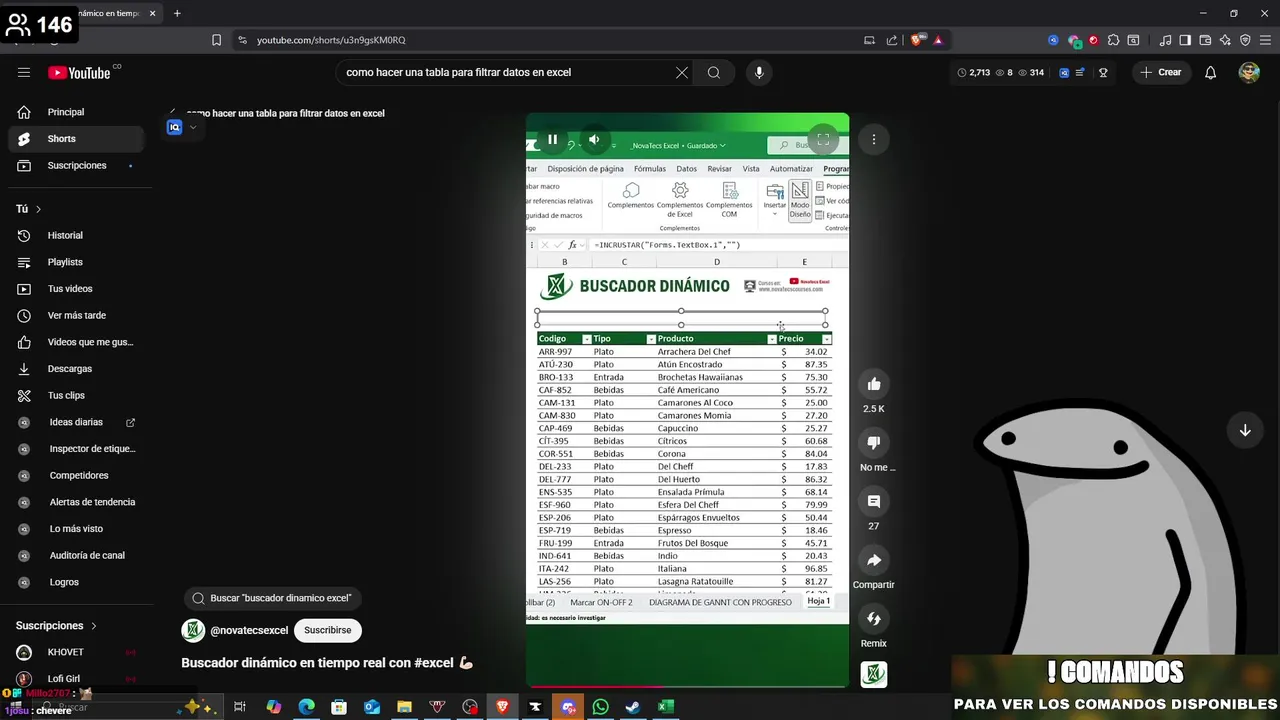
Task: Open Descargas in the sidebar
Action: [77, 369]
